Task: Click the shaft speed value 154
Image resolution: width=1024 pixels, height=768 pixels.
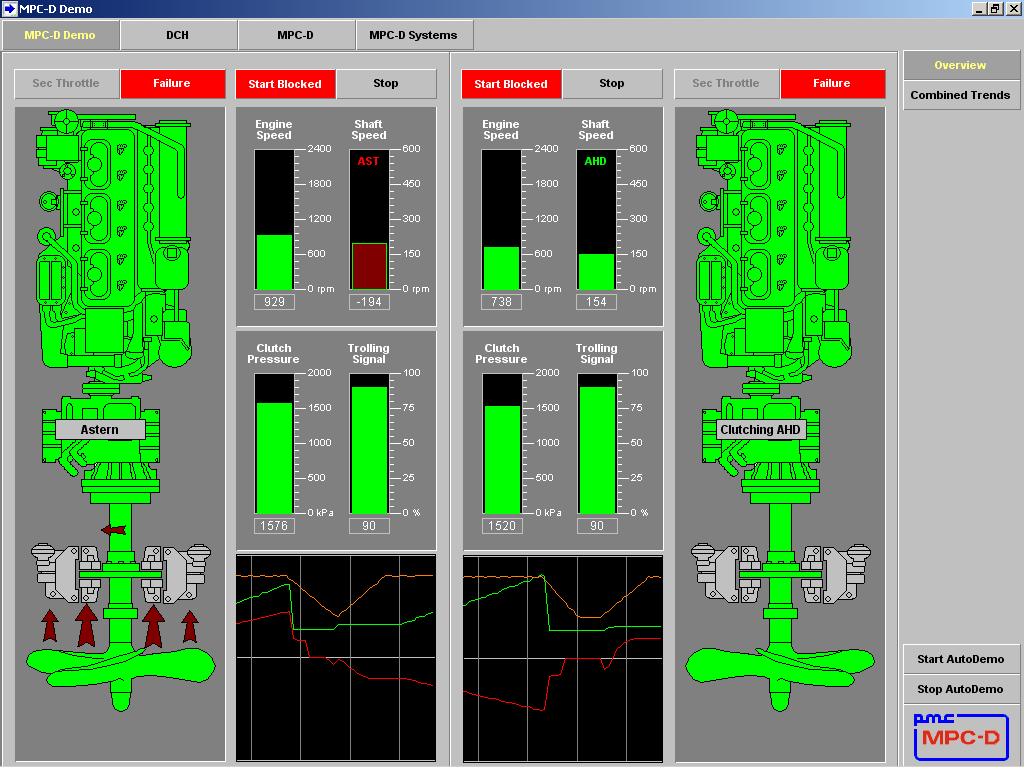Action: click(596, 302)
